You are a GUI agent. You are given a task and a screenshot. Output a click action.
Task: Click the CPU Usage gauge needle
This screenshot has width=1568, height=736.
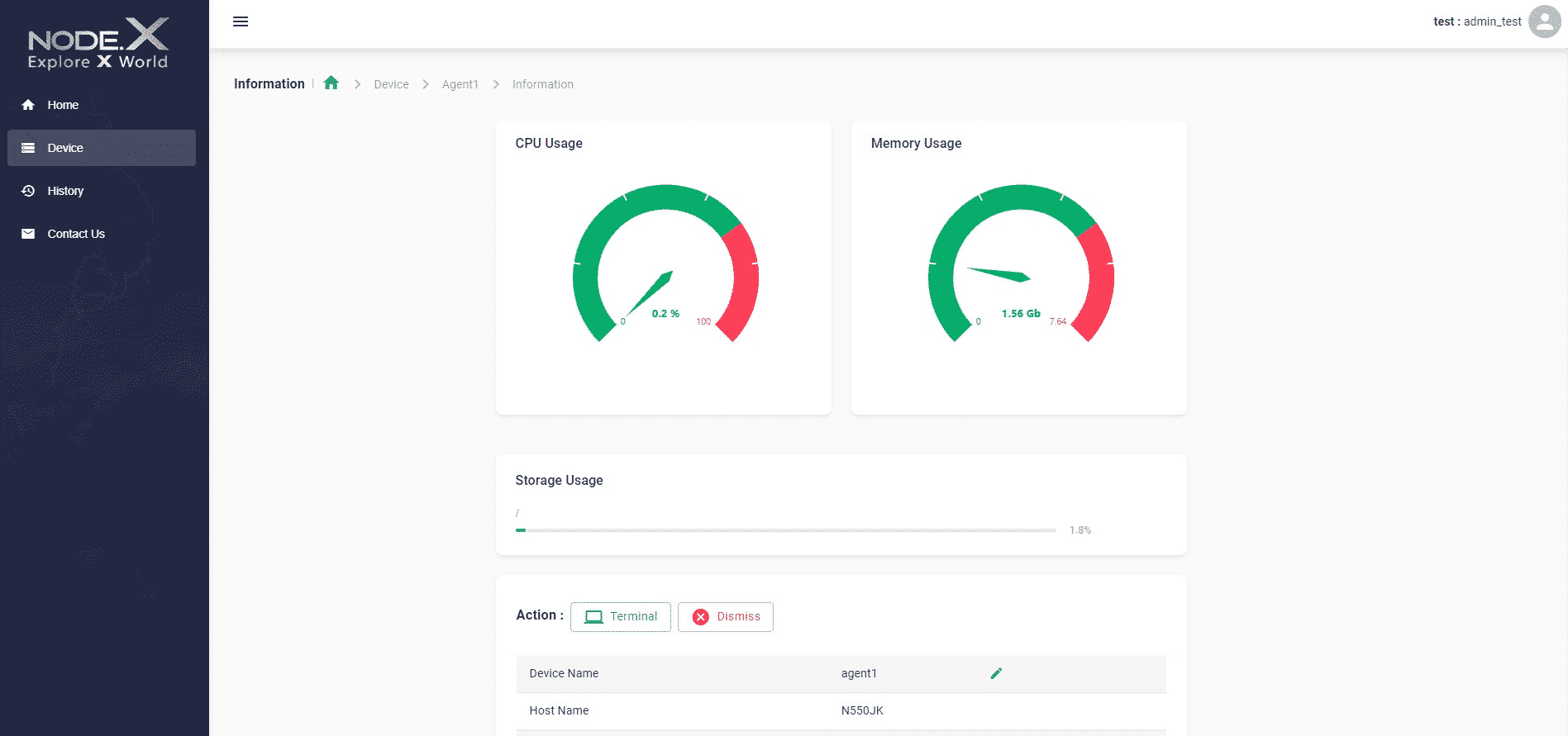pos(651,292)
